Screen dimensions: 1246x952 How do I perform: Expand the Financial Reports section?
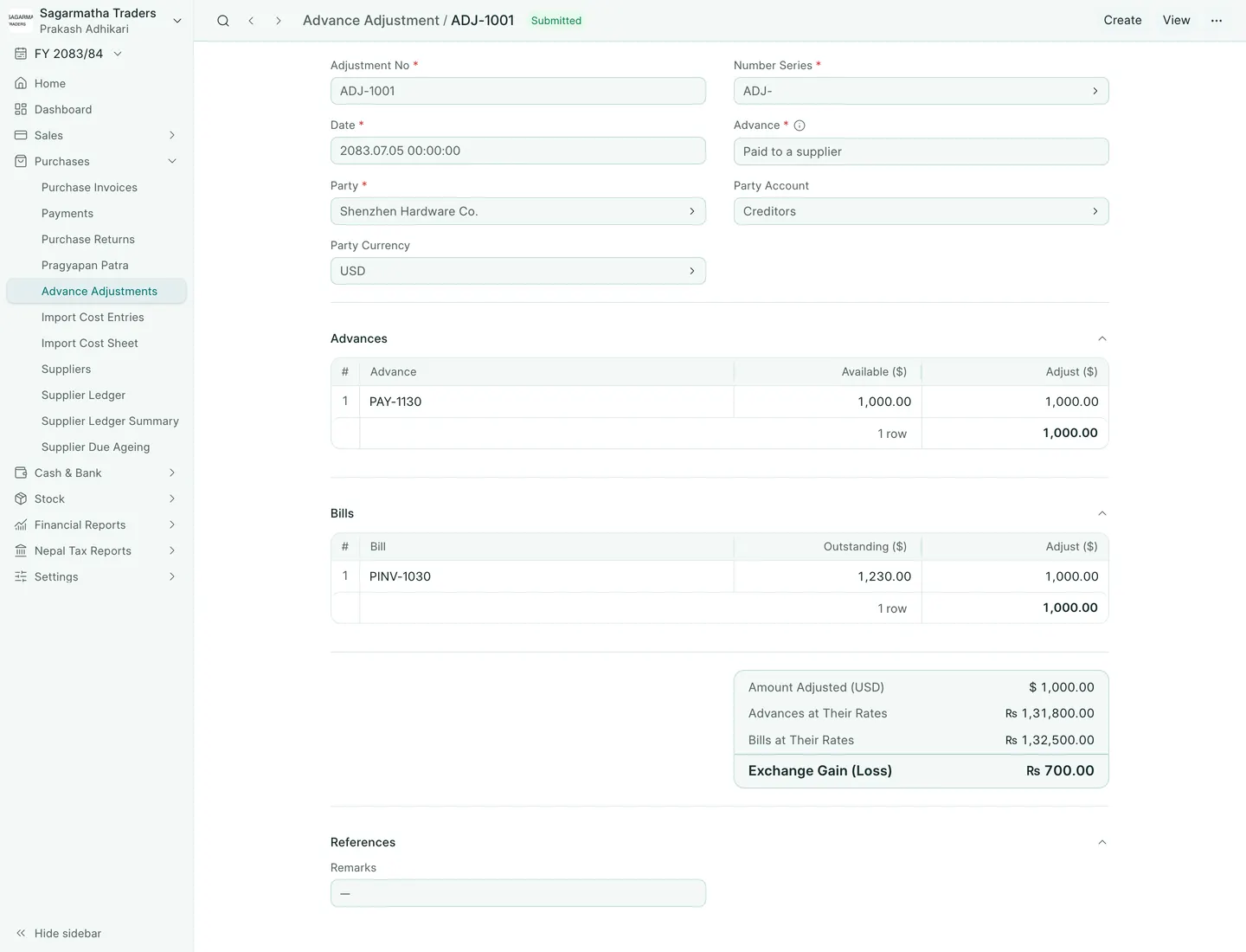(x=172, y=524)
